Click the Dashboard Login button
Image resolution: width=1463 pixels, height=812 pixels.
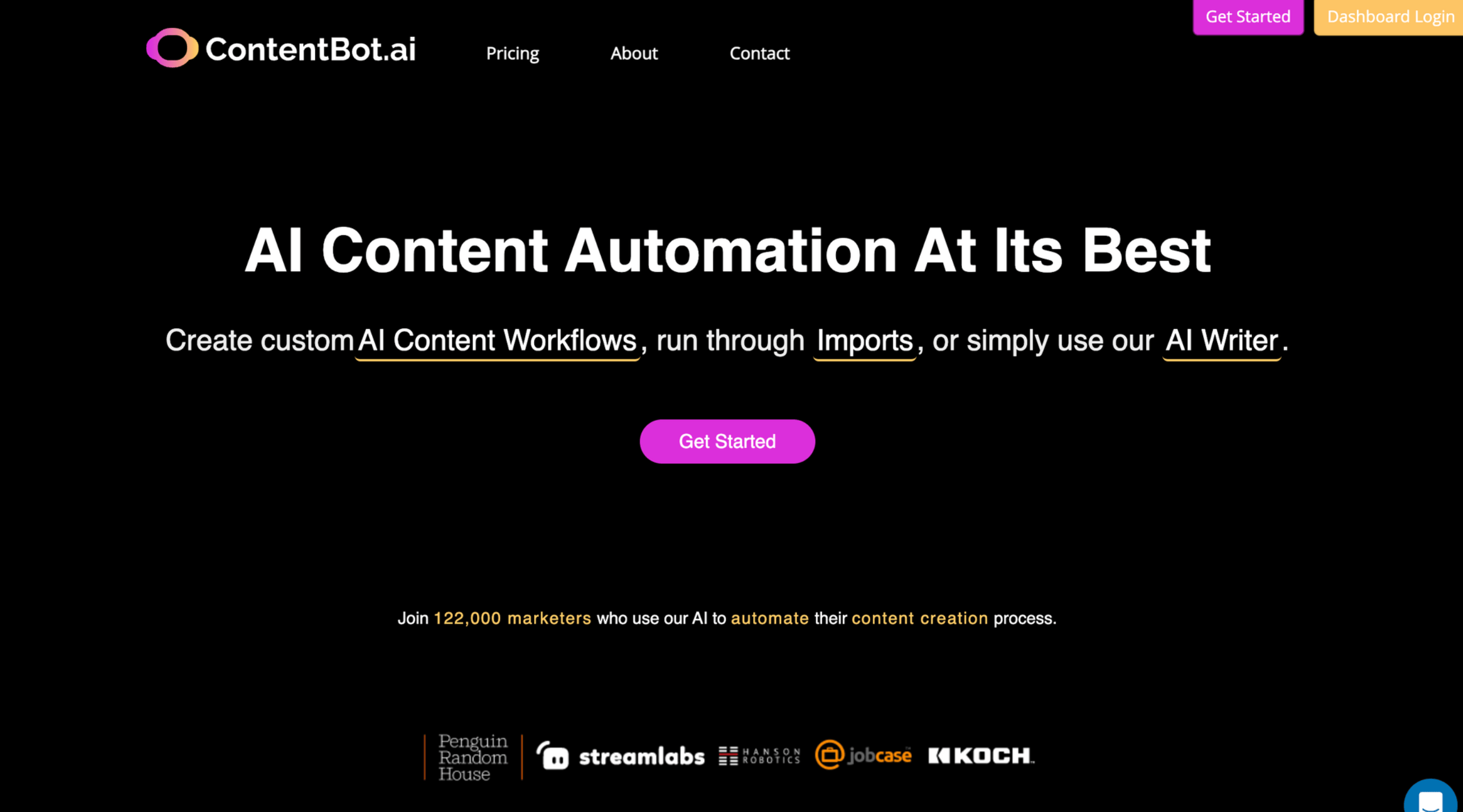tap(1391, 16)
